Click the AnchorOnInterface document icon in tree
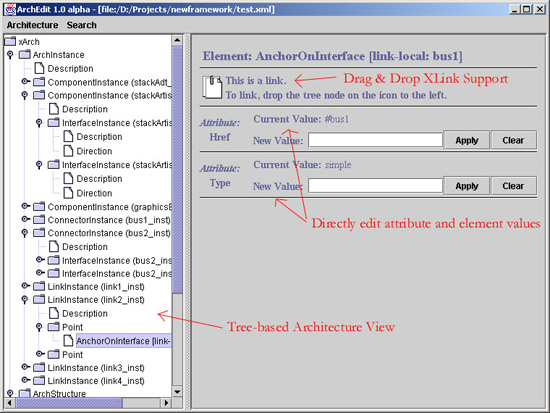This screenshot has height=413, width=550. click(x=68, y=340)
